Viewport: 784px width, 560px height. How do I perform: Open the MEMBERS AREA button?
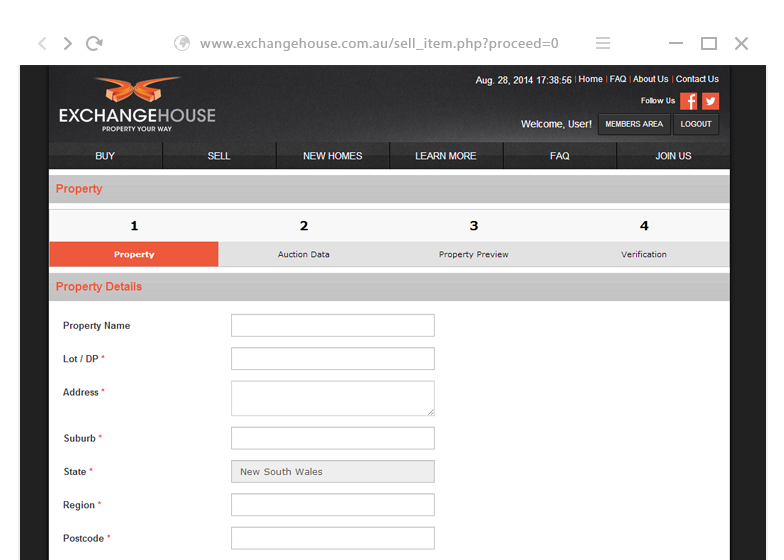click(x=634, y=124)
